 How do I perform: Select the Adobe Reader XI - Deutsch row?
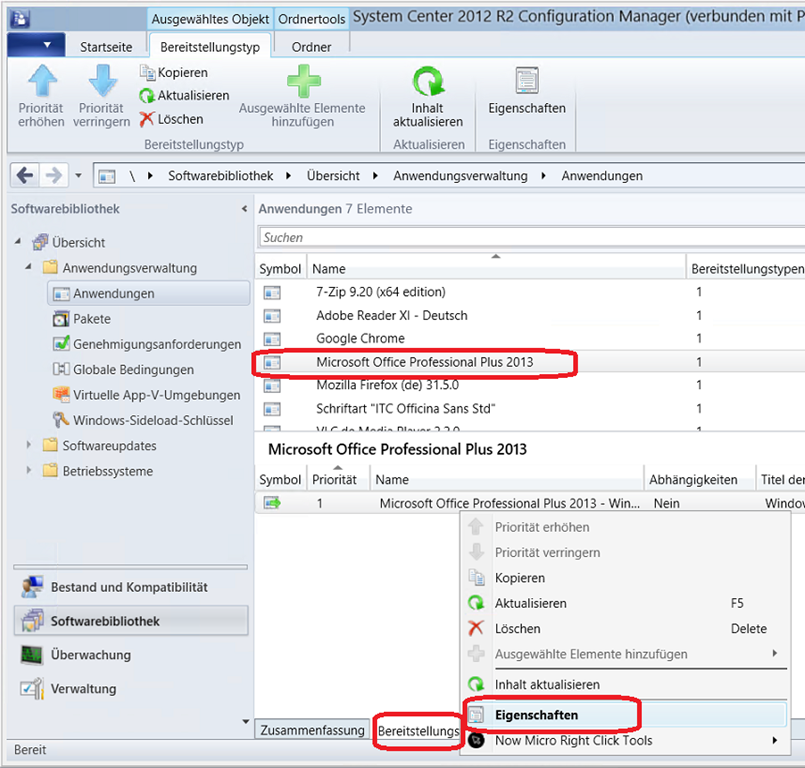pos(530,316)
